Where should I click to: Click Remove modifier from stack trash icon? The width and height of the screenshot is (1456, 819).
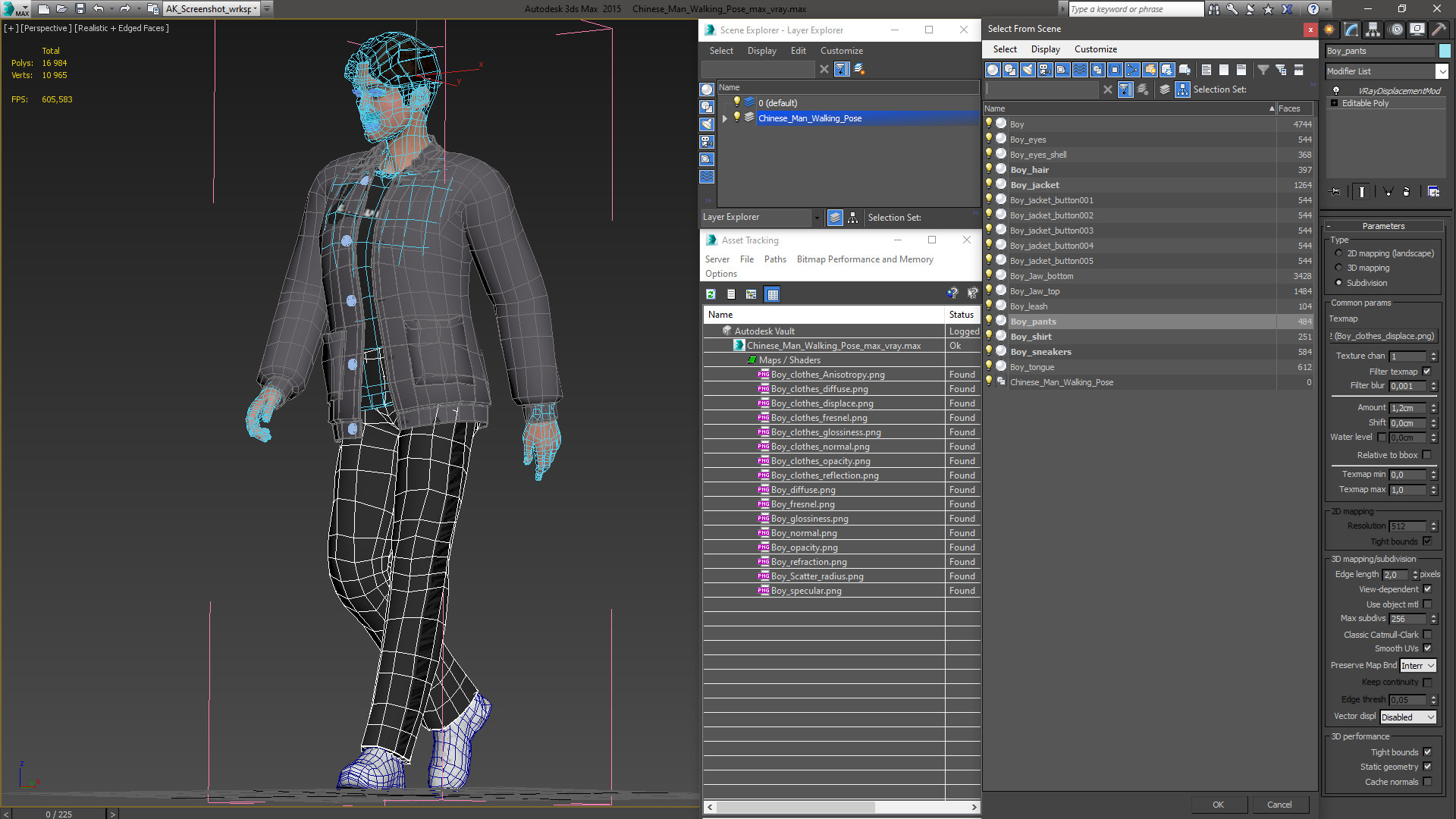tap(1406, 192)
